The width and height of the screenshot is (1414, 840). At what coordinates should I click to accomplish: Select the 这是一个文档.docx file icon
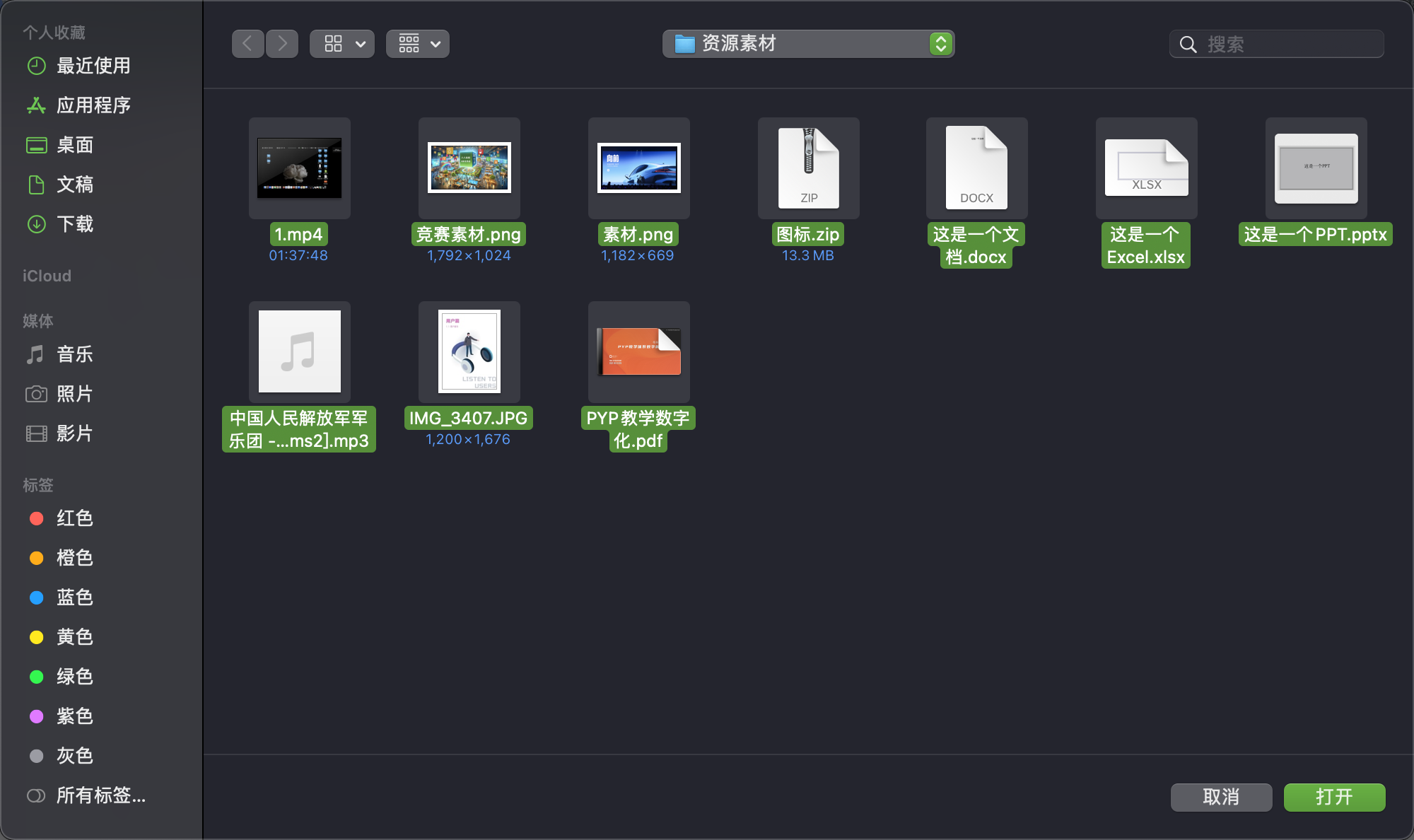point(977,168)
